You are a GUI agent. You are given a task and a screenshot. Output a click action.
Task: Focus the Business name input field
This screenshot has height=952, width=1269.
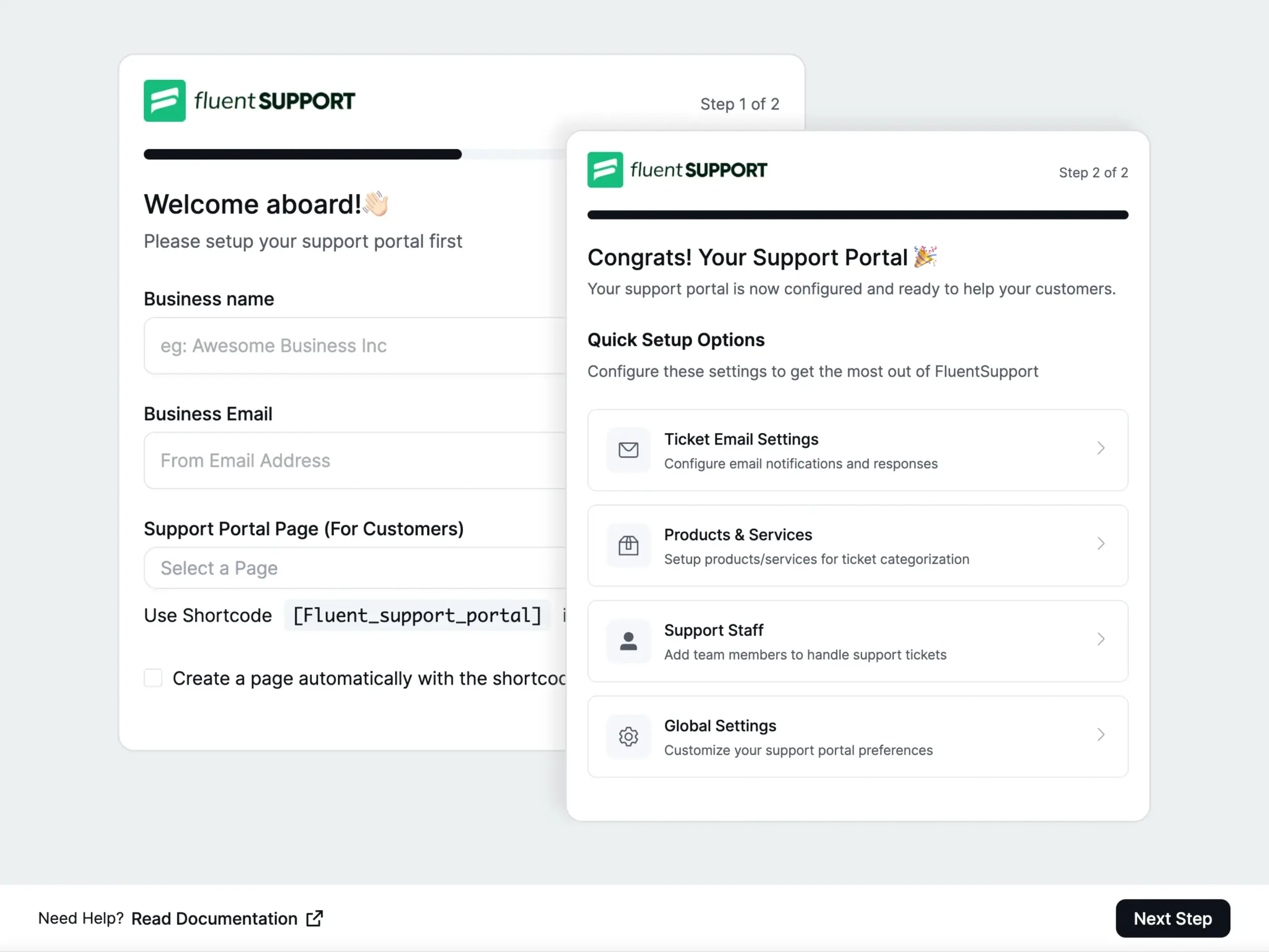[x=355, y=346]
